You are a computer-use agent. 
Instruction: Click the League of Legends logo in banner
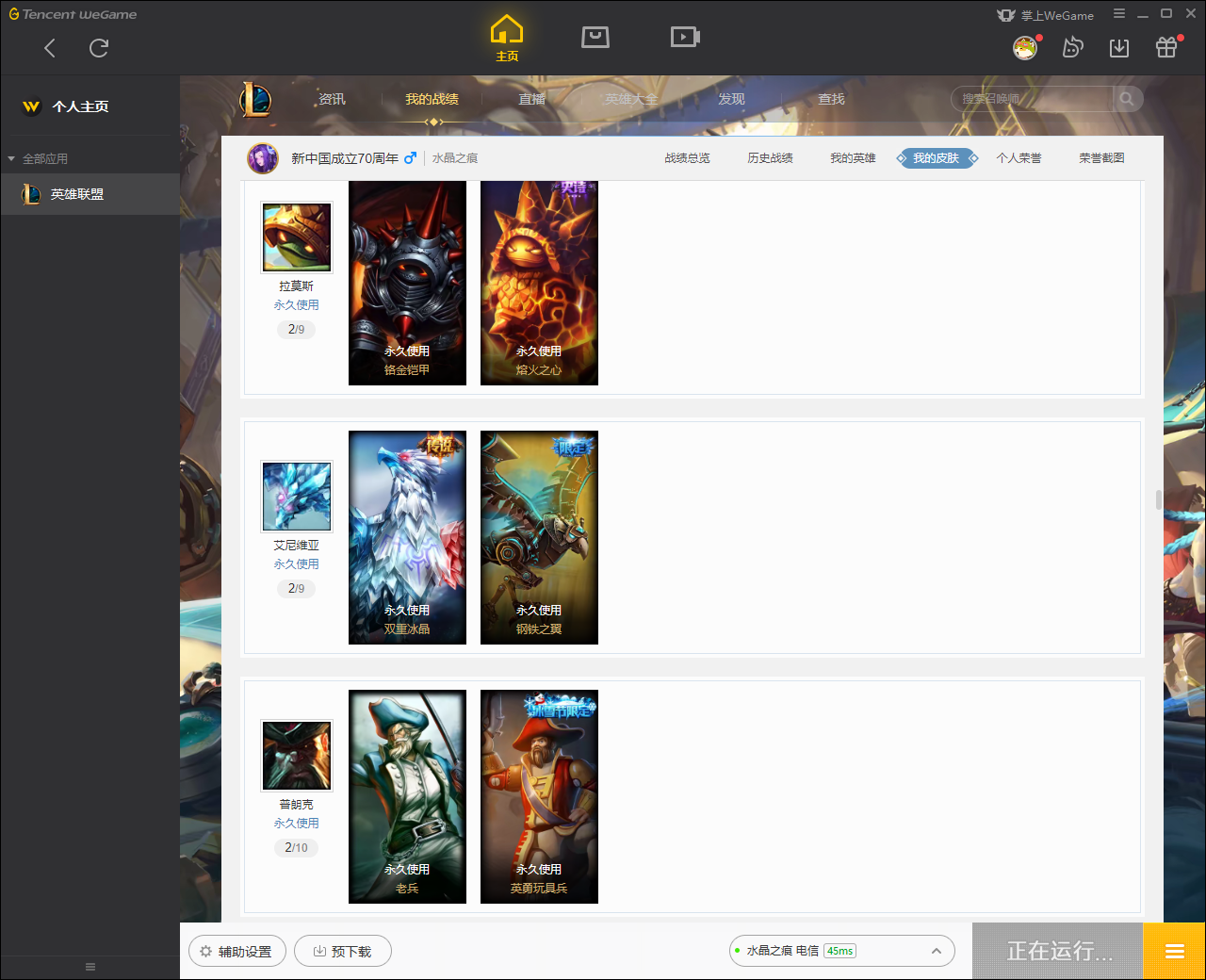pyautogui.click(x=255, y=99)
